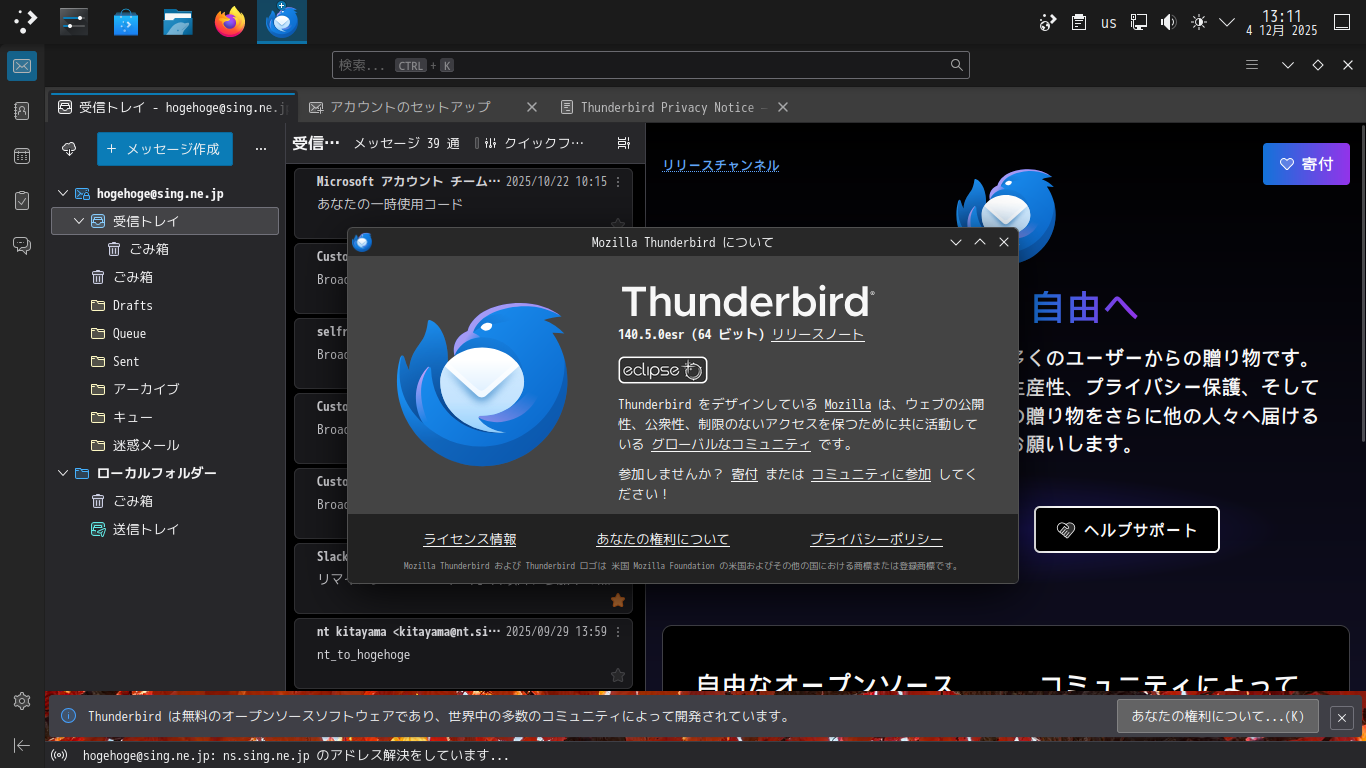Image resolution: width=1366 pixels, height=768 pixels.
Task: Open the software store from the panel
Action: pyautogui.click(x=126, y=22)
